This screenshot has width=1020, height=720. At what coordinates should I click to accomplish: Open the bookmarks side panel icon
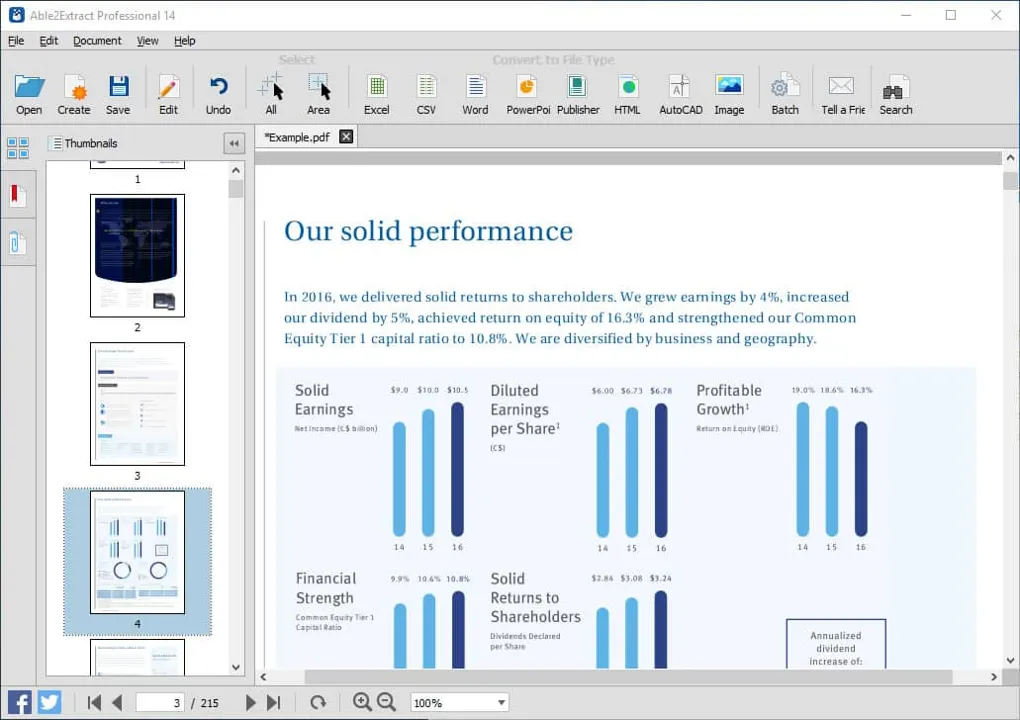(x=18, y=195)
